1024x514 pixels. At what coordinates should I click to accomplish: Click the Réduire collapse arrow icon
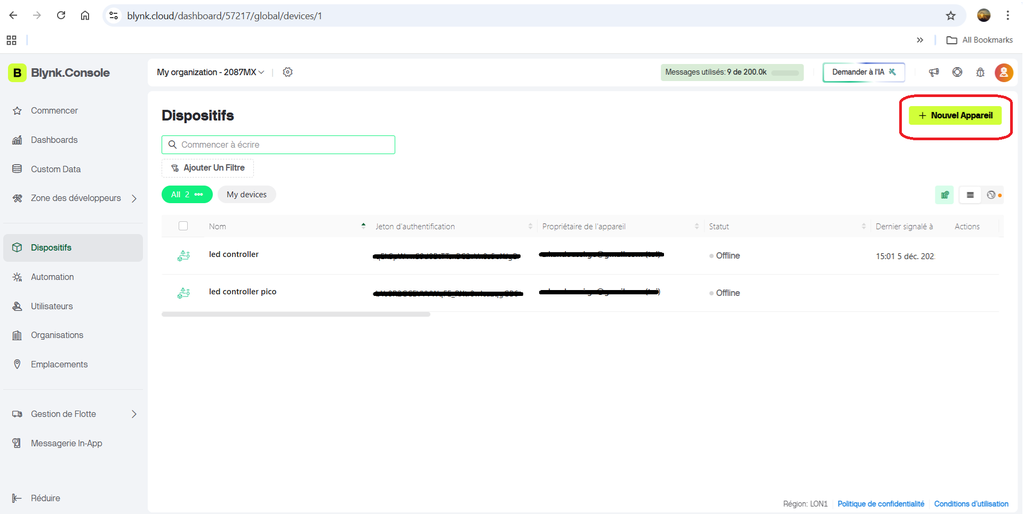click(x=17, y=498)
